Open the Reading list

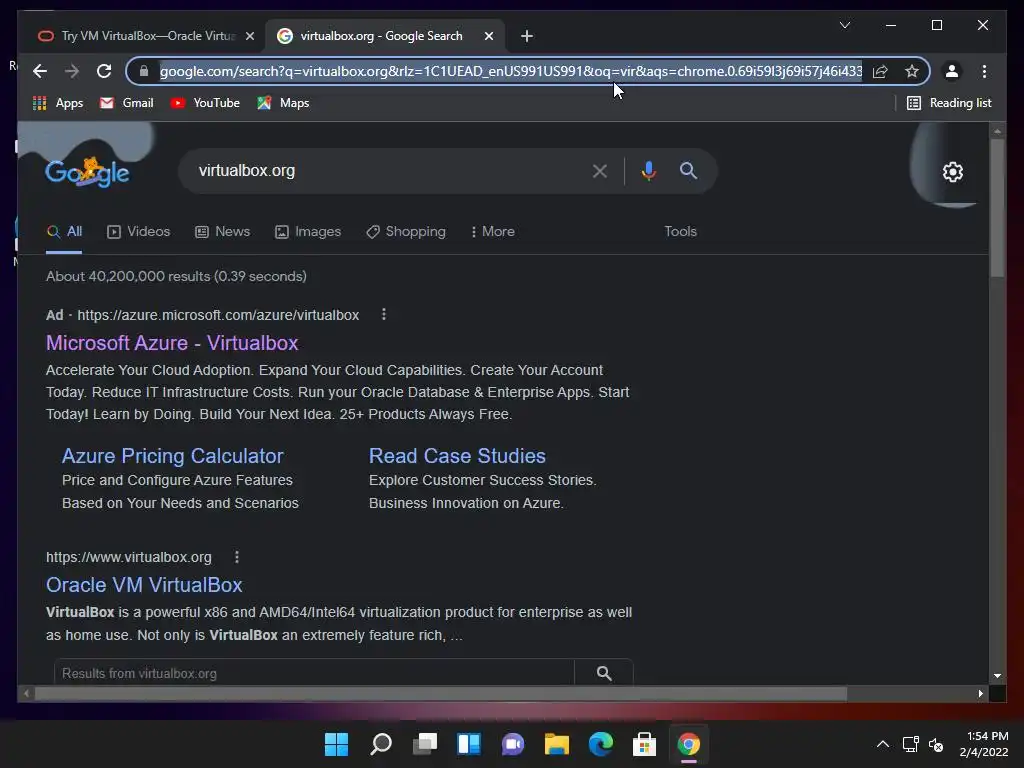[x=949, y=103]
